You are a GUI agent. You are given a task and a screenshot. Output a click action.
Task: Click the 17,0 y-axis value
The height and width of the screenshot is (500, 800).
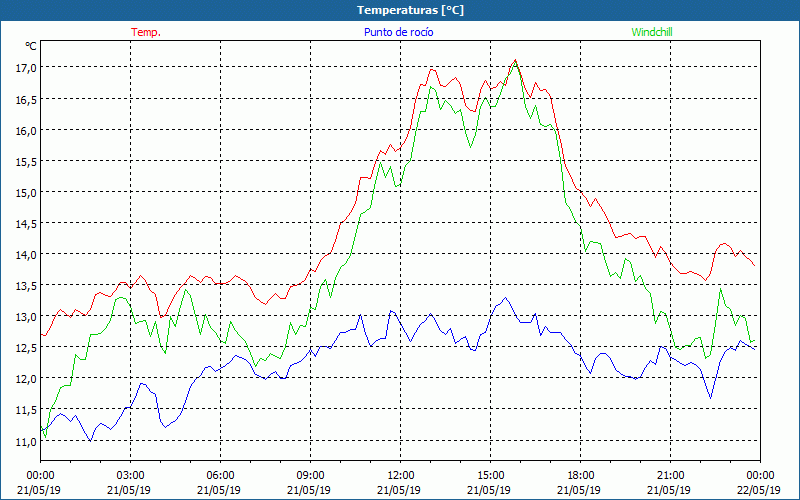(x=26, y=68)
